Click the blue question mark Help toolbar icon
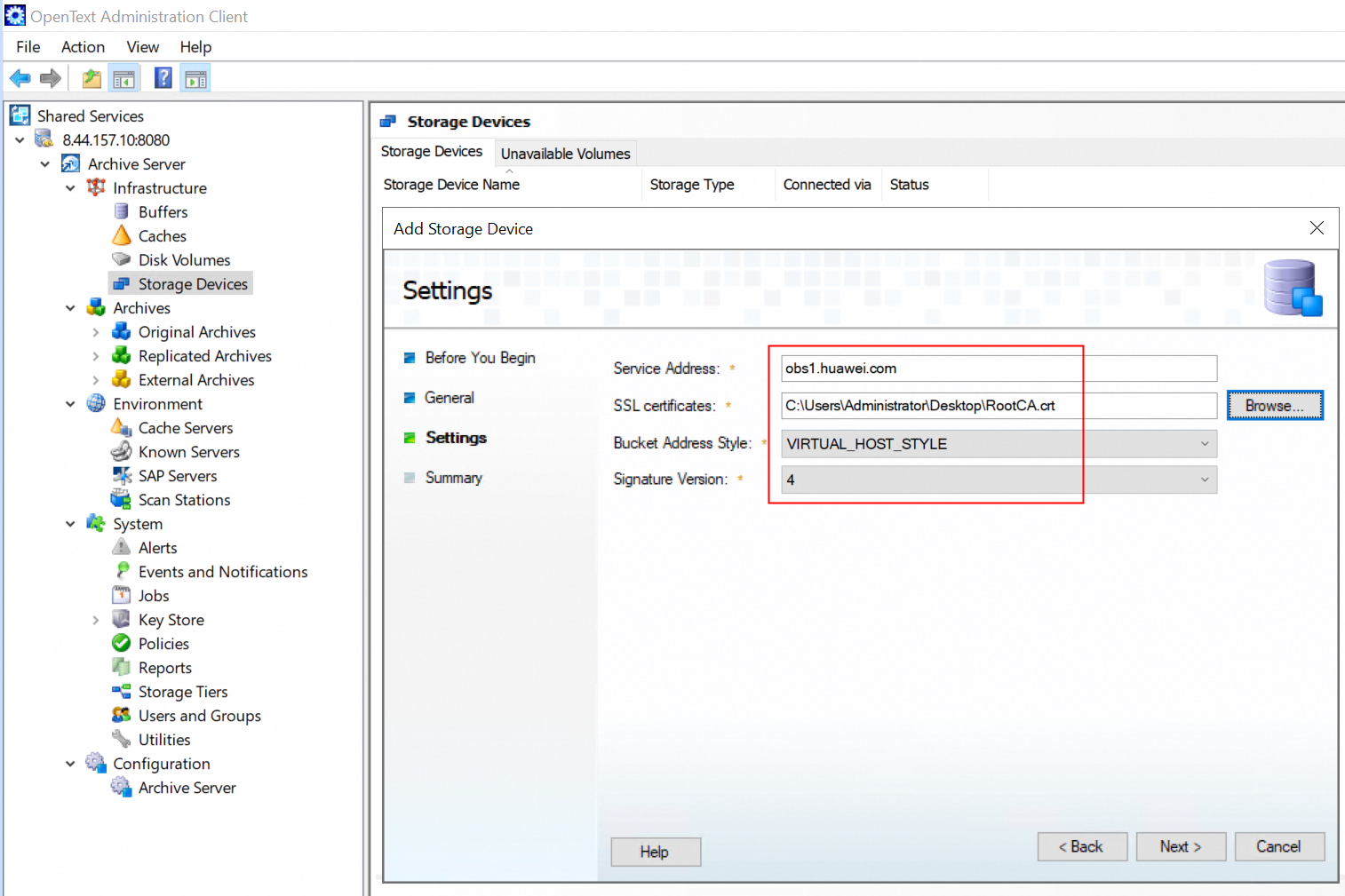This screenshot has width=1345, height=896. coord(163,78)
